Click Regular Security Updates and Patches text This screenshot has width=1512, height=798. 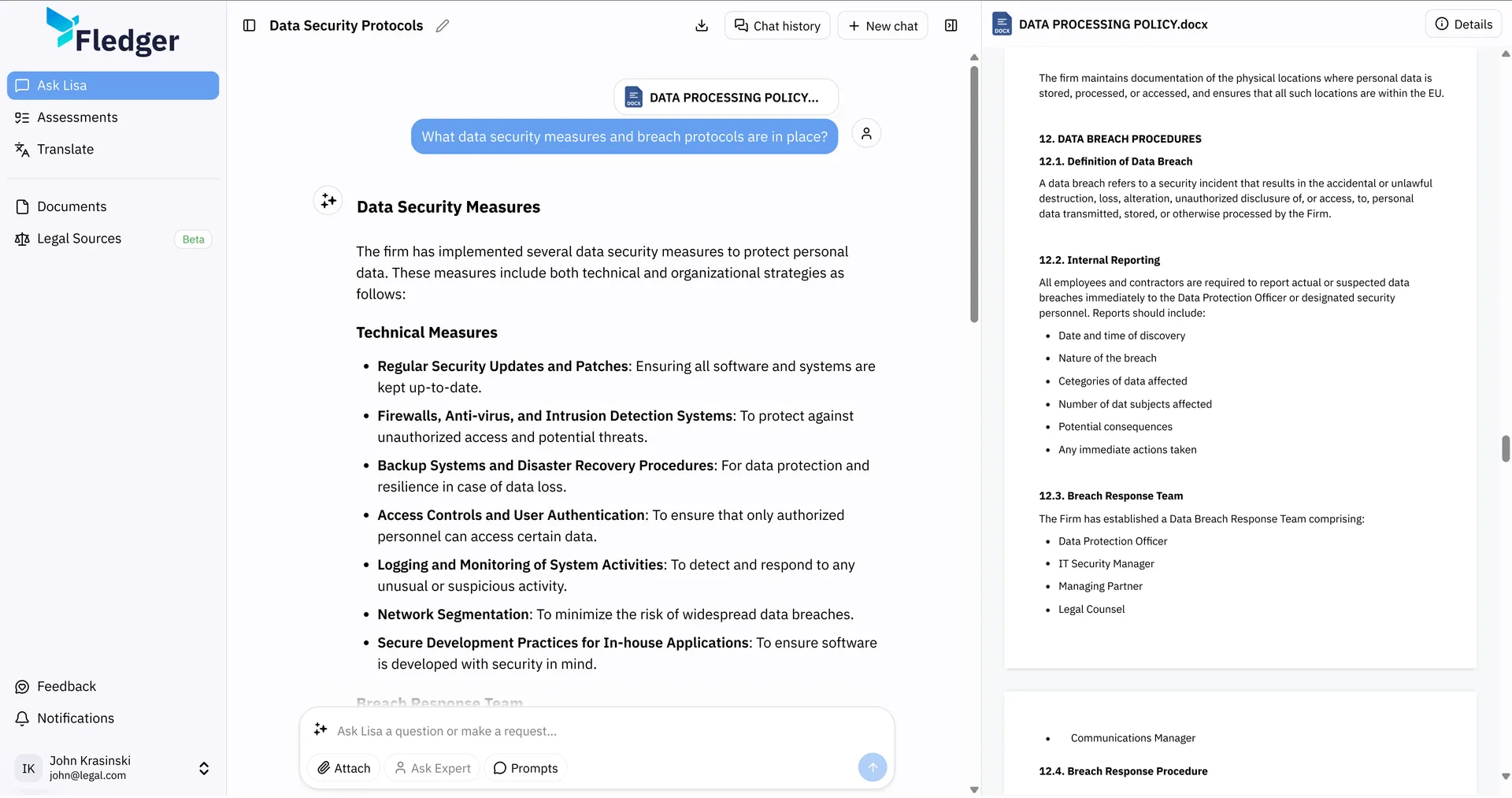(x=502, y=366)
